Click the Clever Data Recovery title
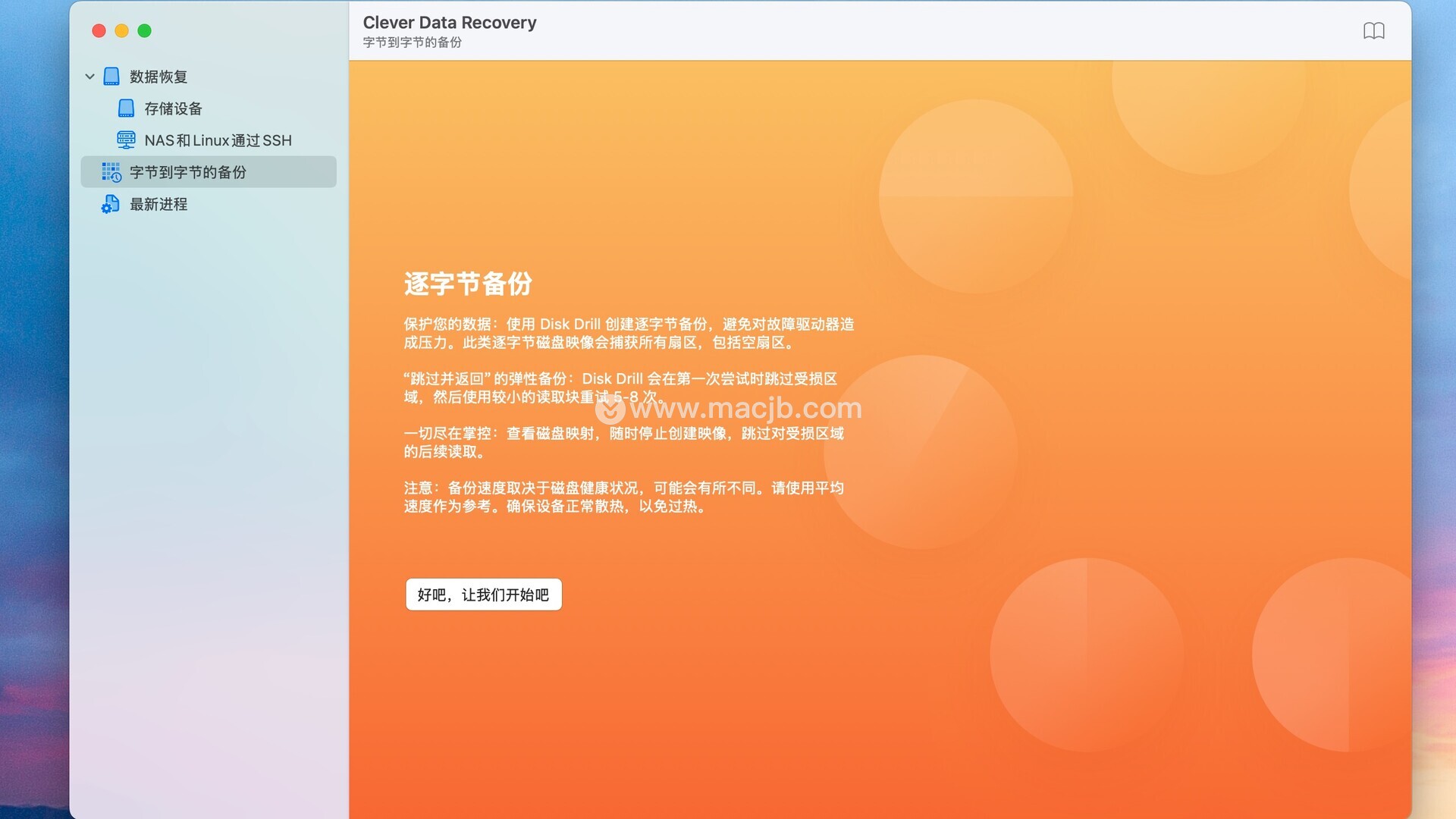This screenshot has width=1456, height=819. tap(449, 23)
